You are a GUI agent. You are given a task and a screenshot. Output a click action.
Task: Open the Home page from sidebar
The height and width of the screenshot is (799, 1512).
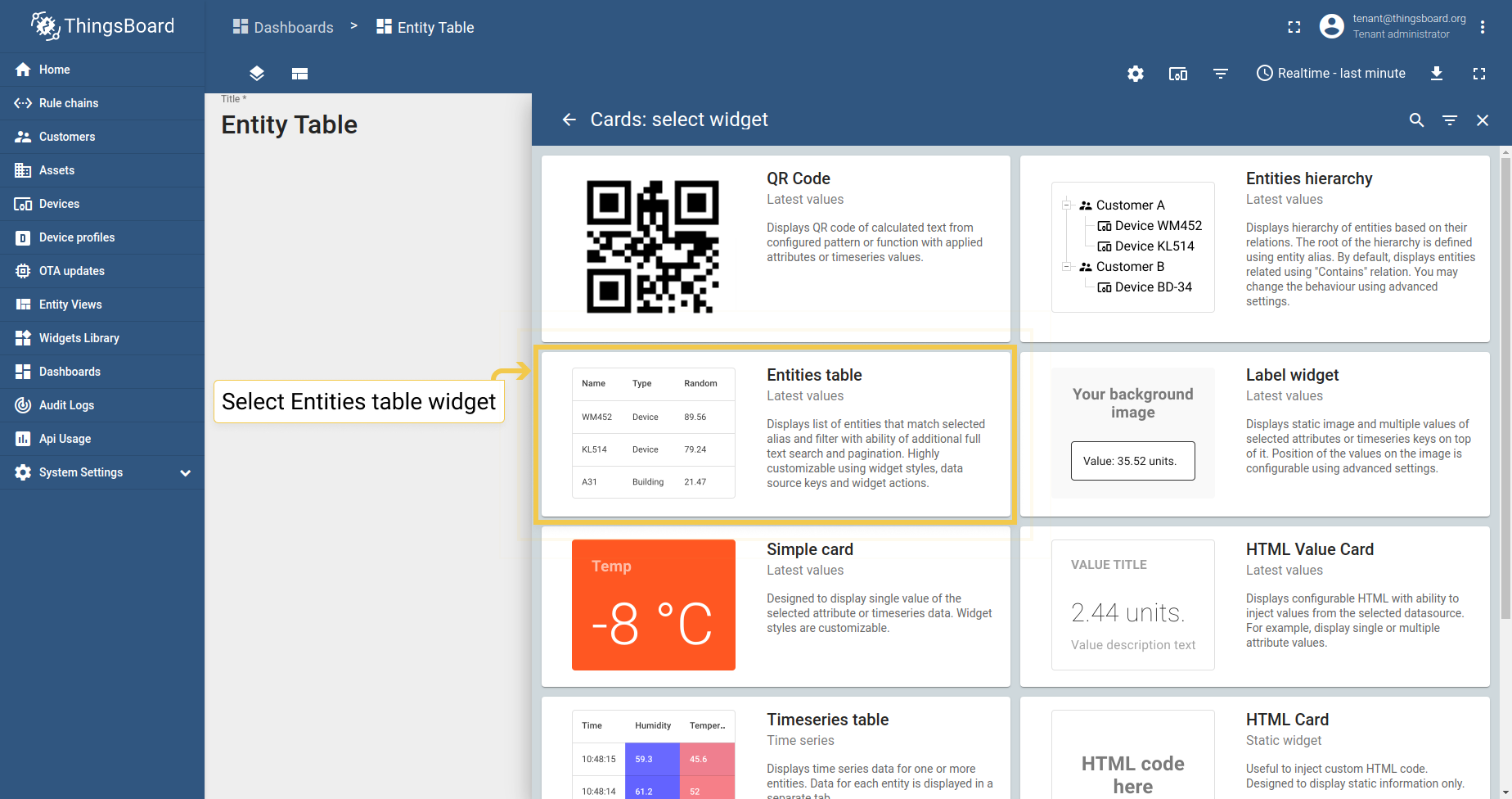click(101, 70)
